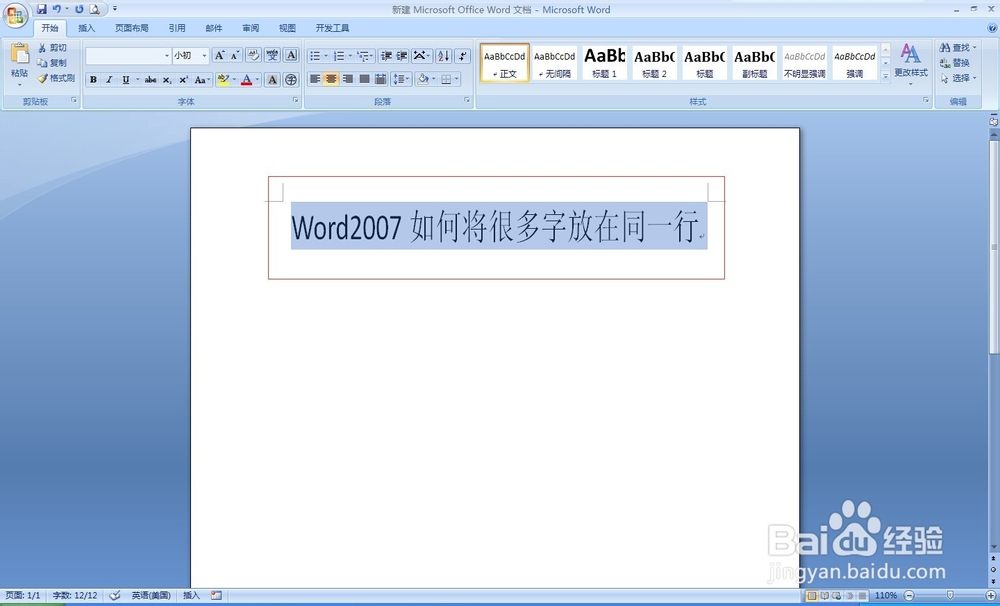
Task: Toggle superscript formatting
Action: [x=184, y=80]
